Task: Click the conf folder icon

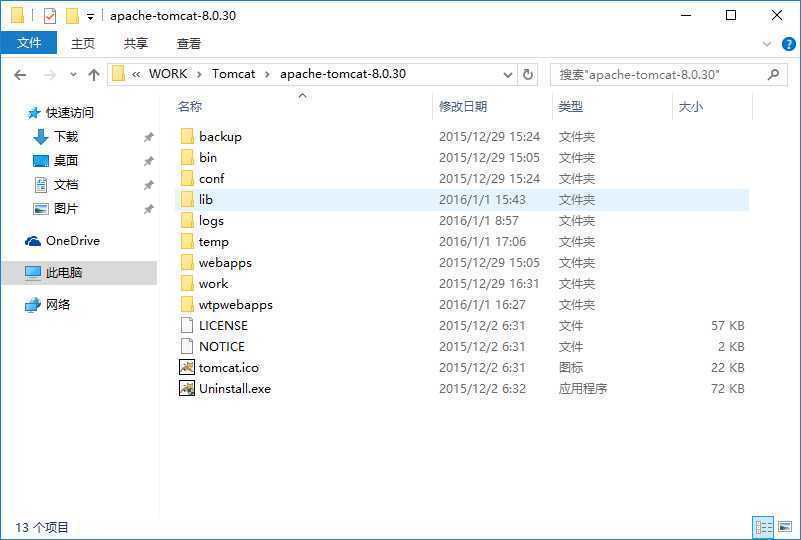Action: pos(187,178)
